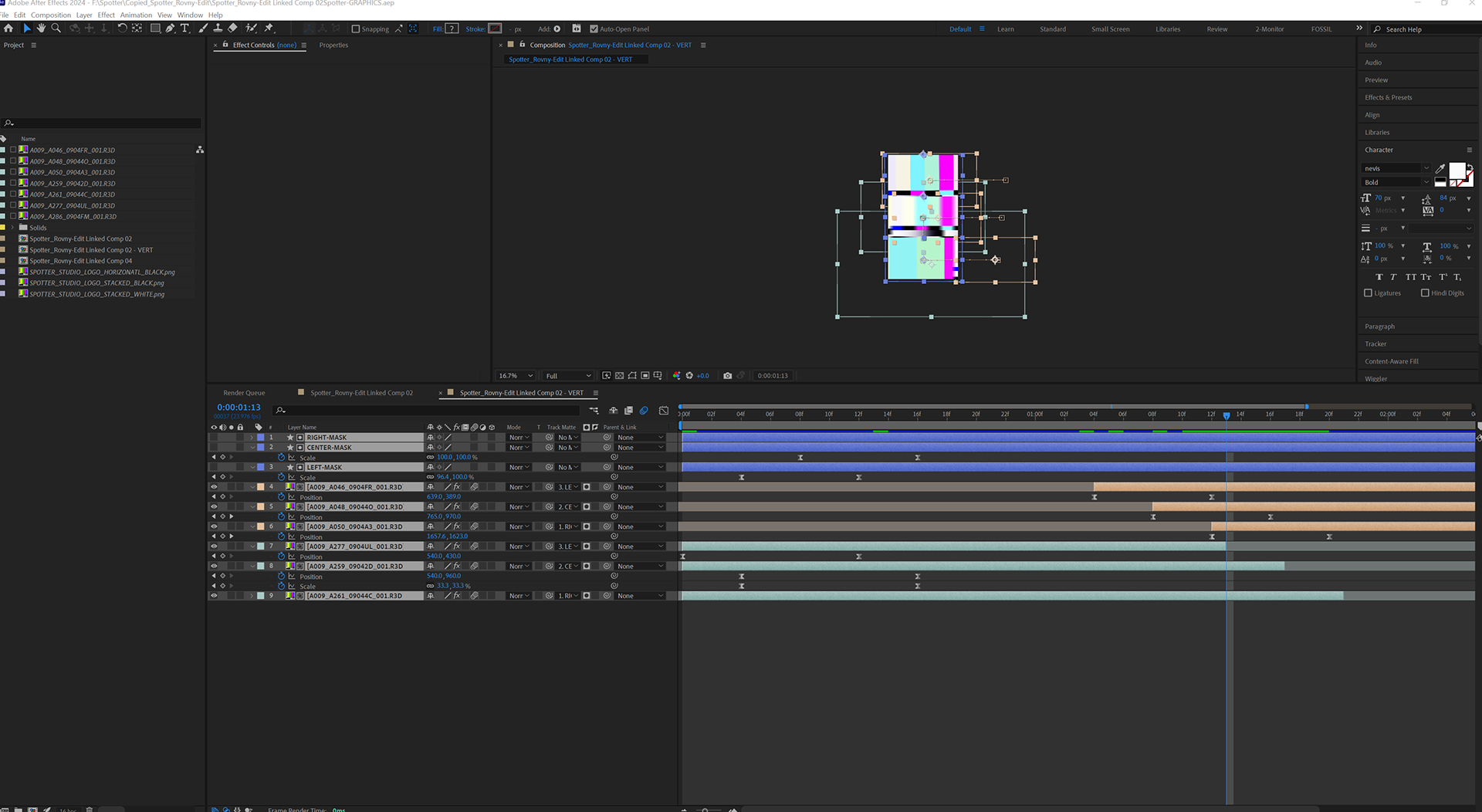Click the eyedropper in Character panel

tap(1440, 168)
